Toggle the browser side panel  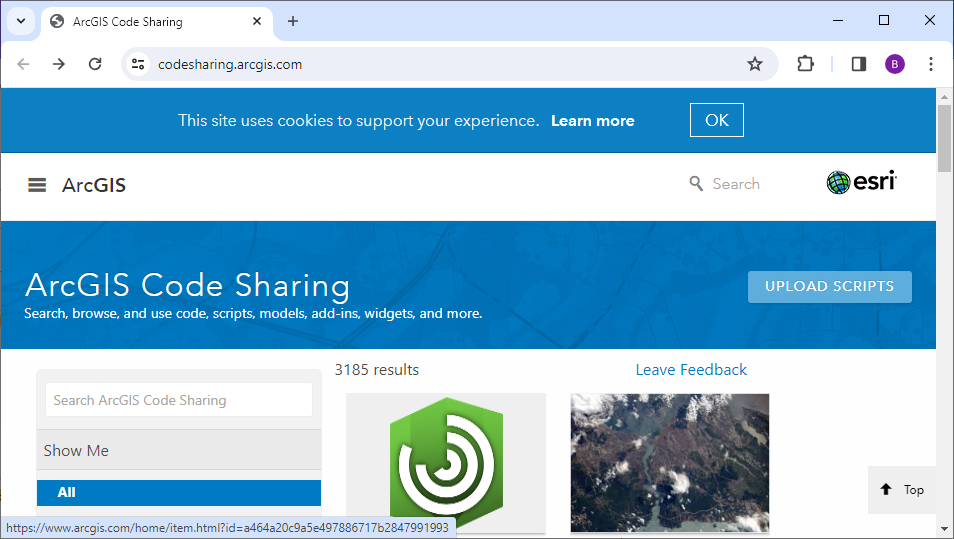tap(858, 64)
